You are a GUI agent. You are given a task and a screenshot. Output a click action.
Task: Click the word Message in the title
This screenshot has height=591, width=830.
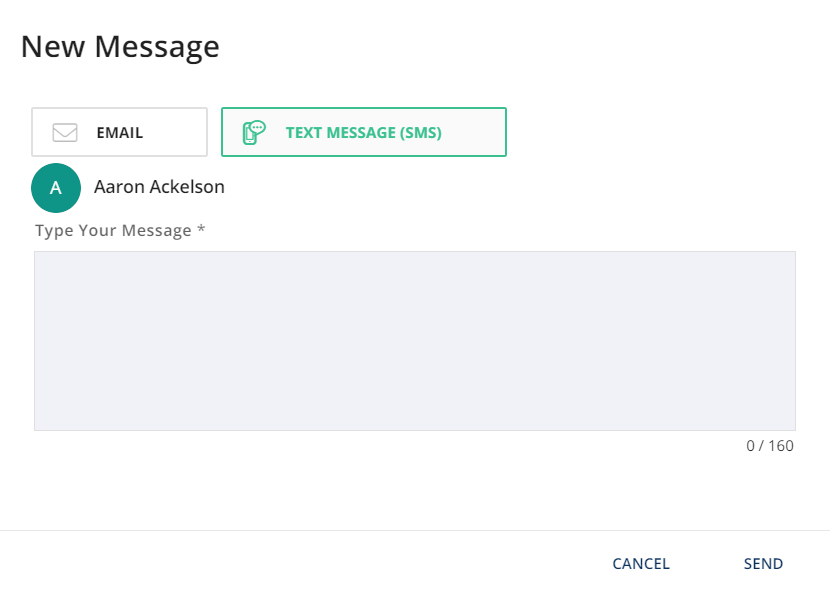(x=157, y=47)
